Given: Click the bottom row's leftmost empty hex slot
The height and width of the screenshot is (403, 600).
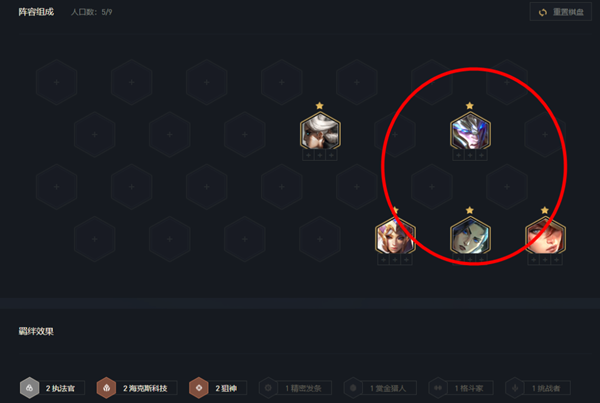Looking at the screenshot, I should pyautogui.click(x=95, y=239).
